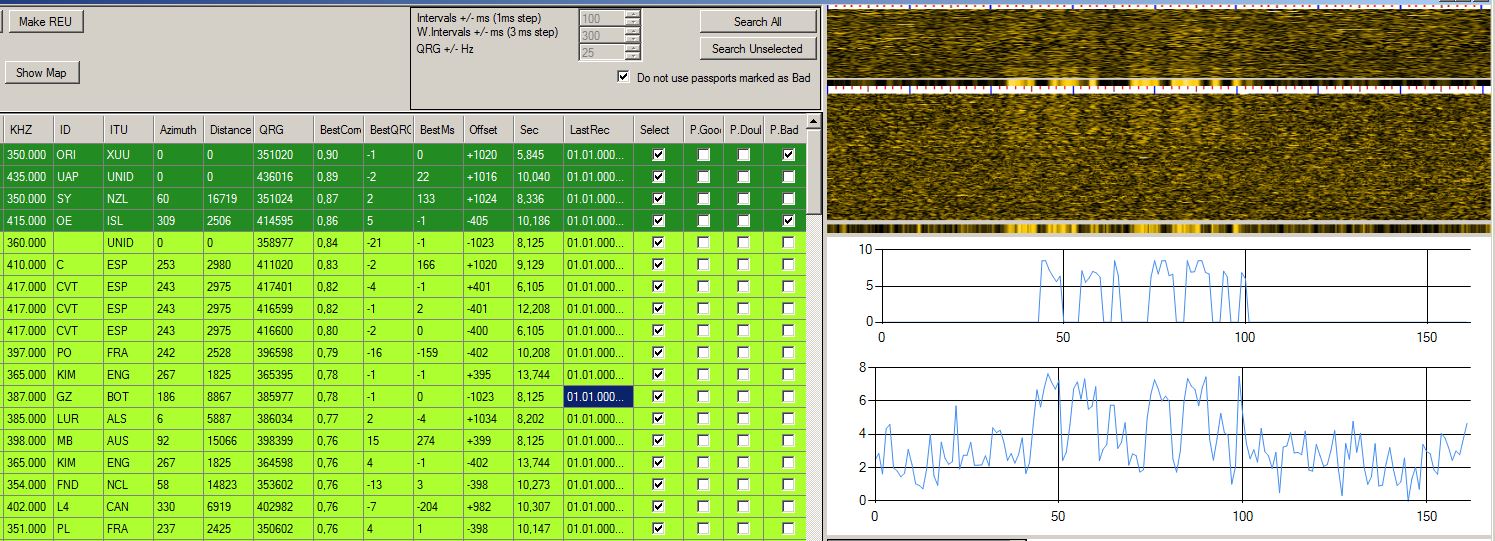This screenshot has height=541, width=1495.
Task: Select the highlighted LastRec cell in GZ row
Action: coord(599,397)
